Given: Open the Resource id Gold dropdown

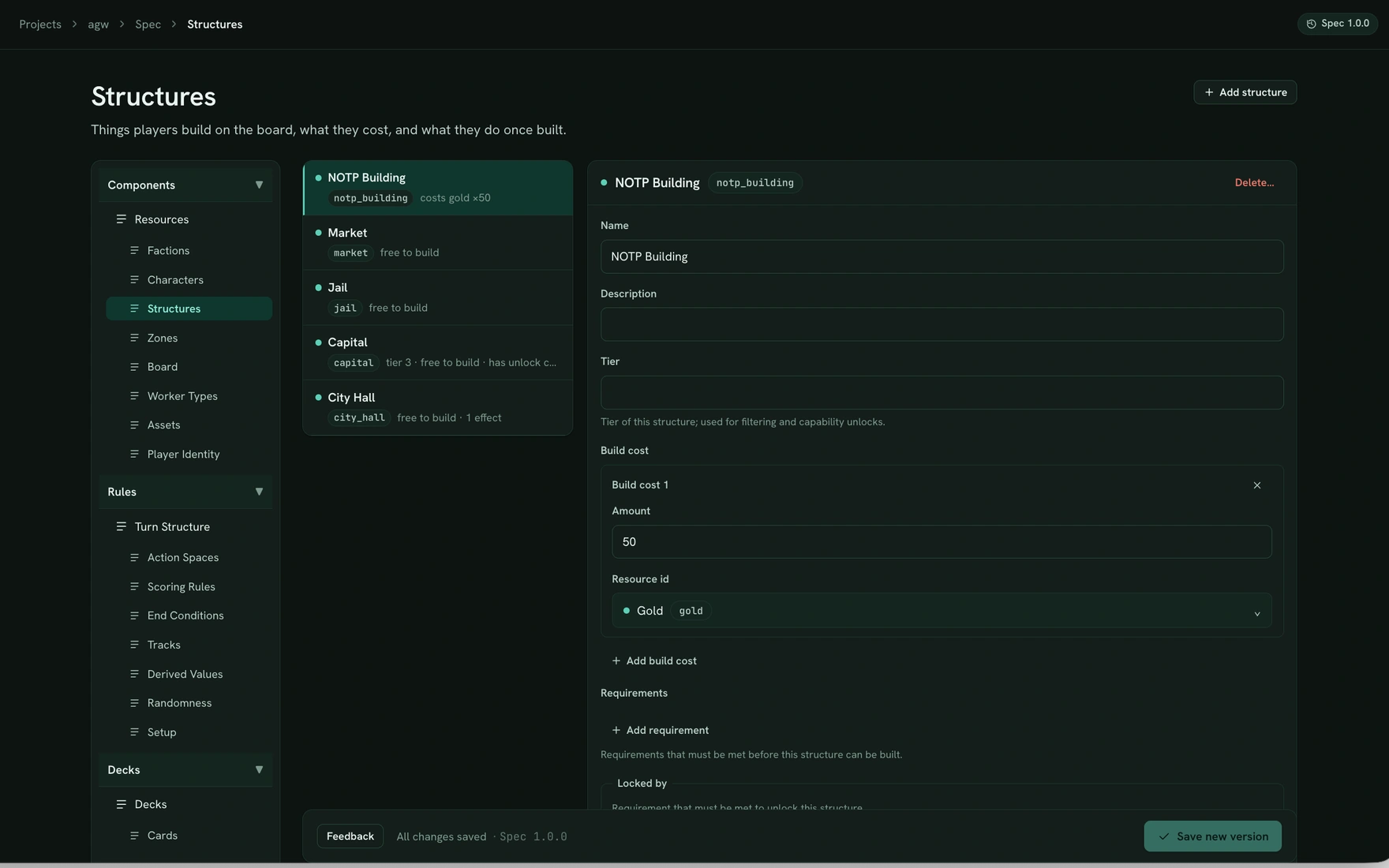Looking at the screenshot, I should [942, 611].
